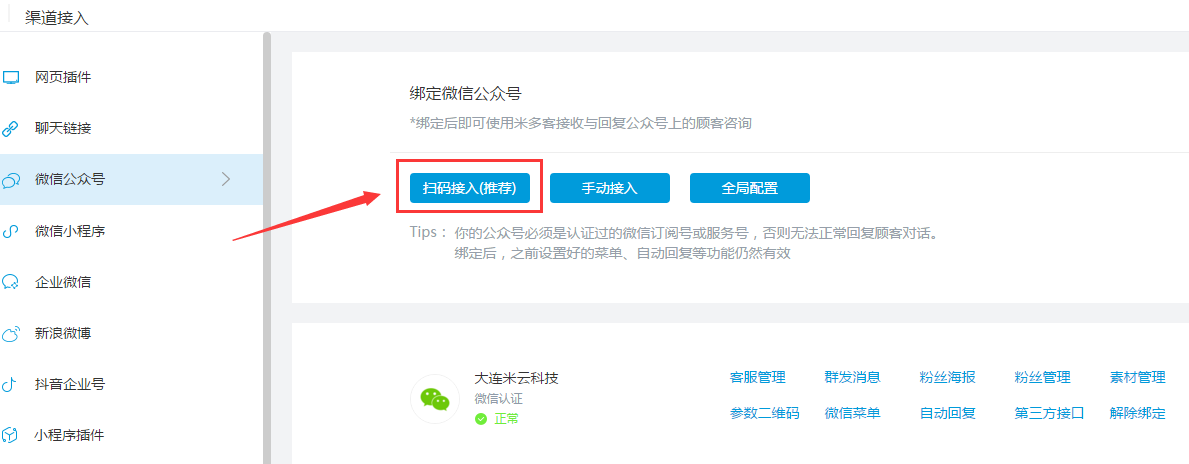Screen dimensions: 1189x464
Task: Open the 微信菜单 link
Action: point(852,413)
